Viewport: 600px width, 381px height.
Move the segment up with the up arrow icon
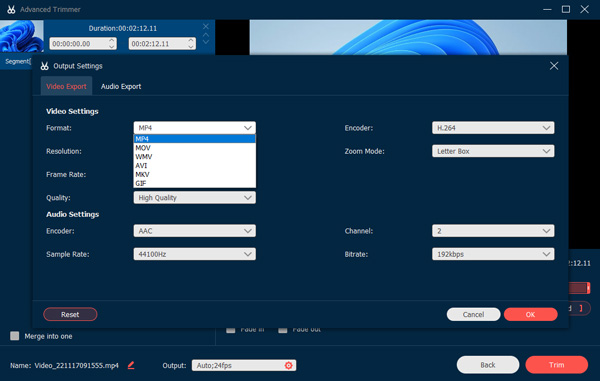point(206,34)
